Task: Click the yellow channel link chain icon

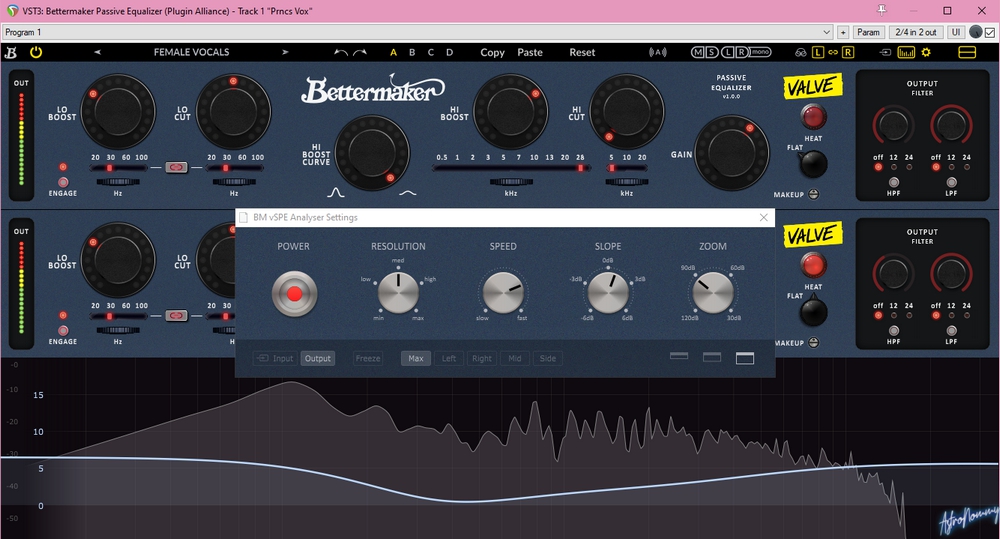Action: coord(832,52)
